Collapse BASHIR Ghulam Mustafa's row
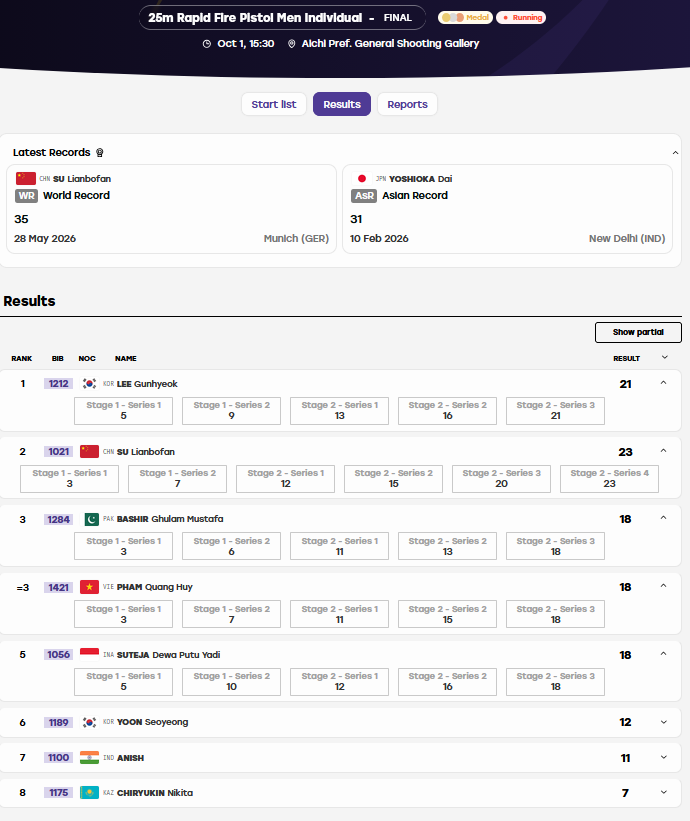This screenshot has height=821, width=690. (x=663, y=518)
